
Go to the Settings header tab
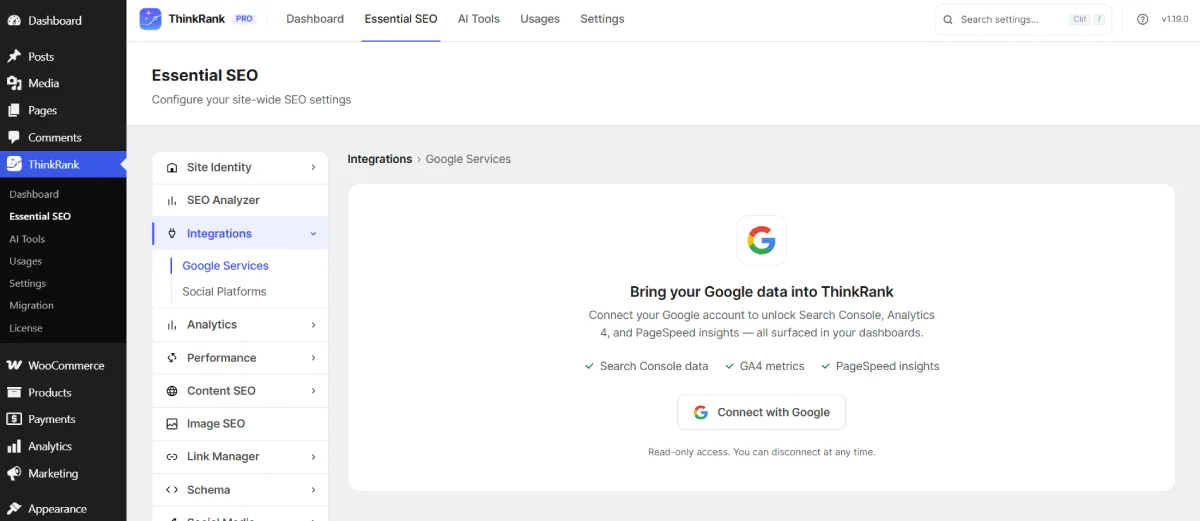click(x=602, y=19)
